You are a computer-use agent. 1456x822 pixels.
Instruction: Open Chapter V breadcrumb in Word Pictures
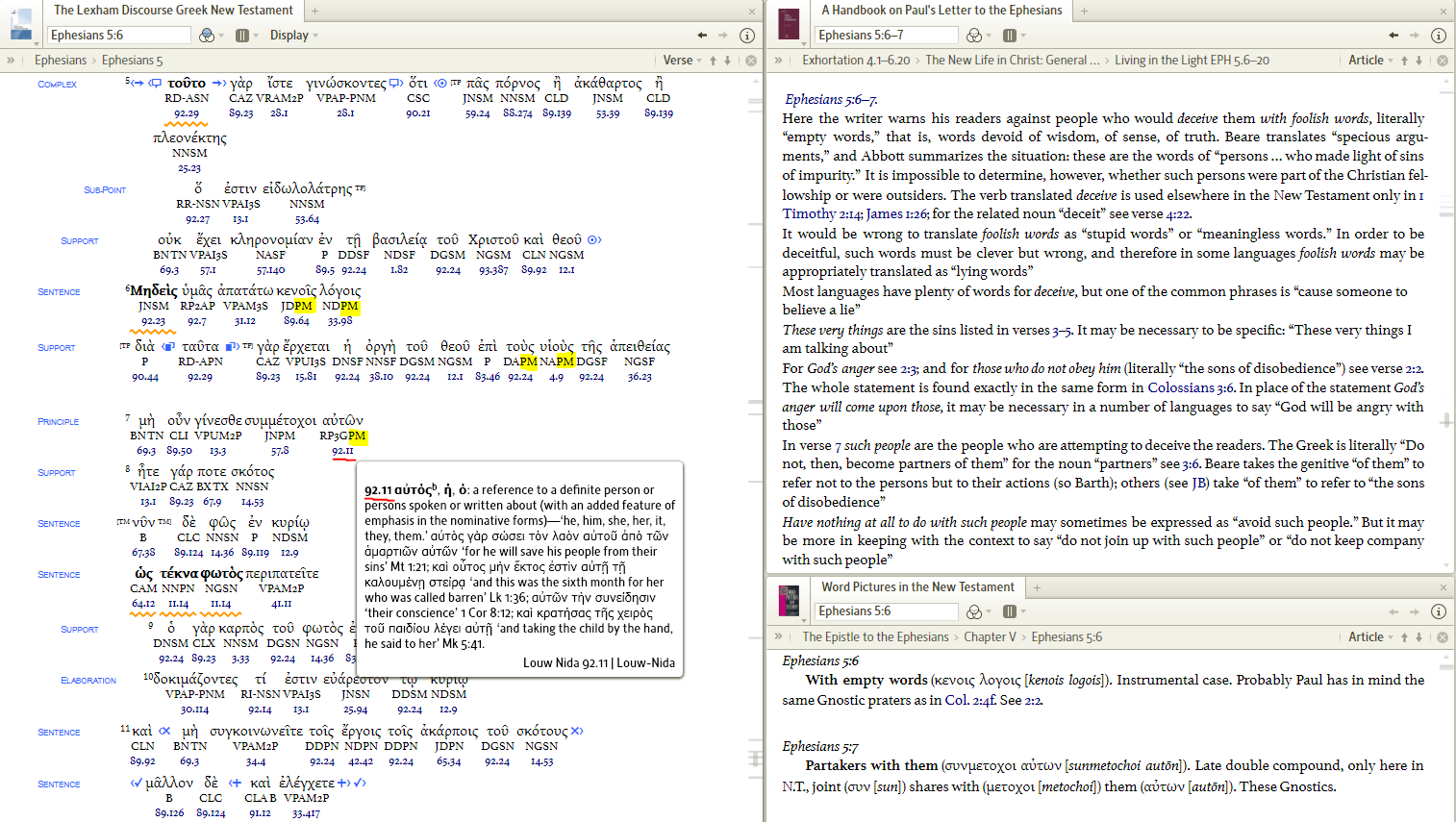(x=990, y=636)
